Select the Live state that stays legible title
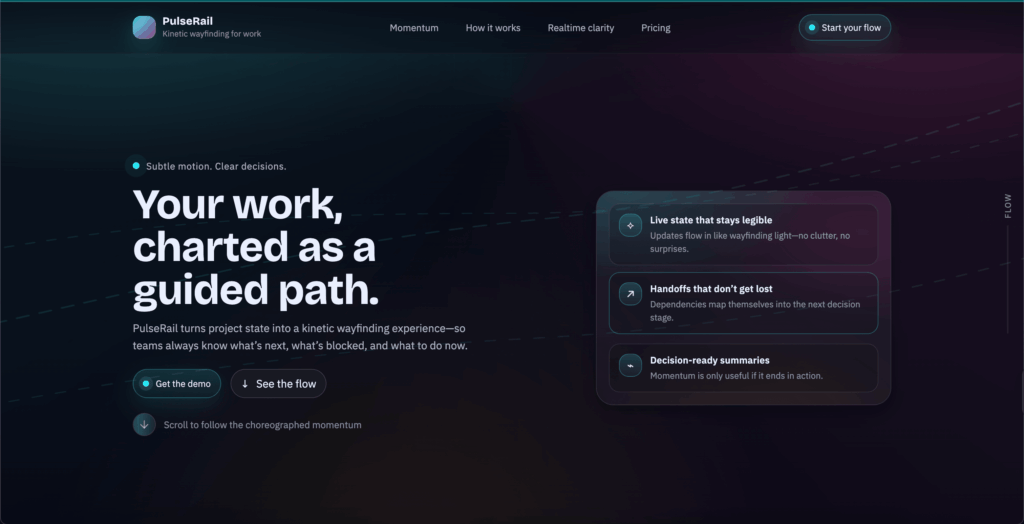1024x524 pixels. coord(711,220)
